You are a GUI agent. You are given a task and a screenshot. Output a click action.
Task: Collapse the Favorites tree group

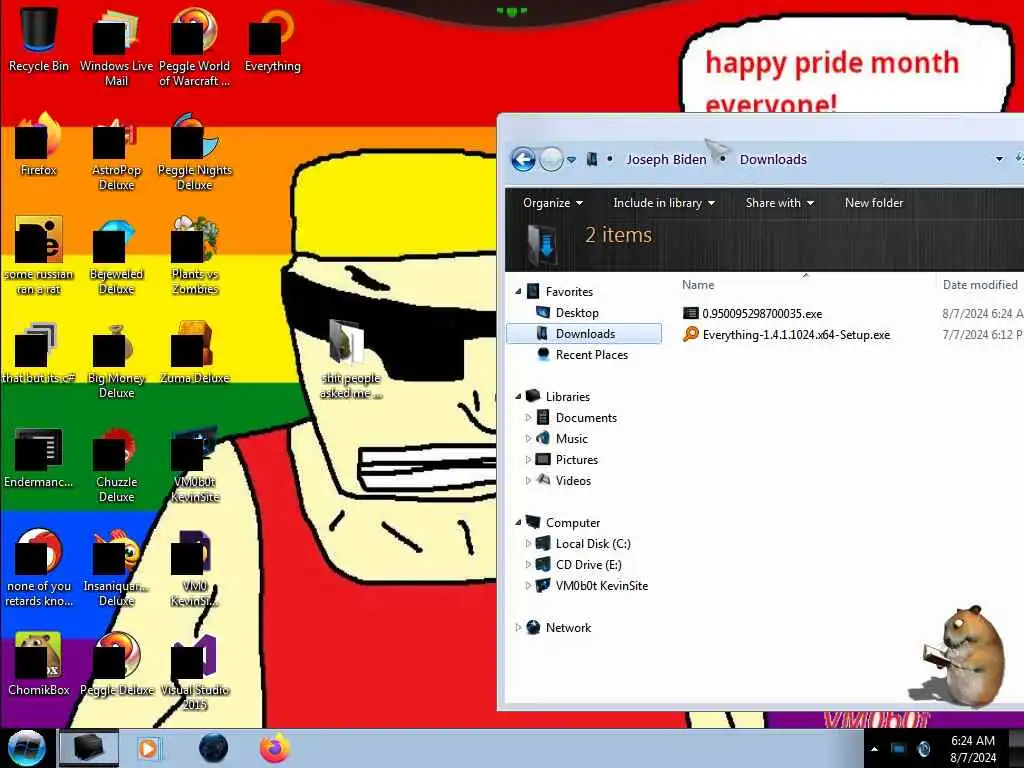pyautogui.click(x=519, y=291)
